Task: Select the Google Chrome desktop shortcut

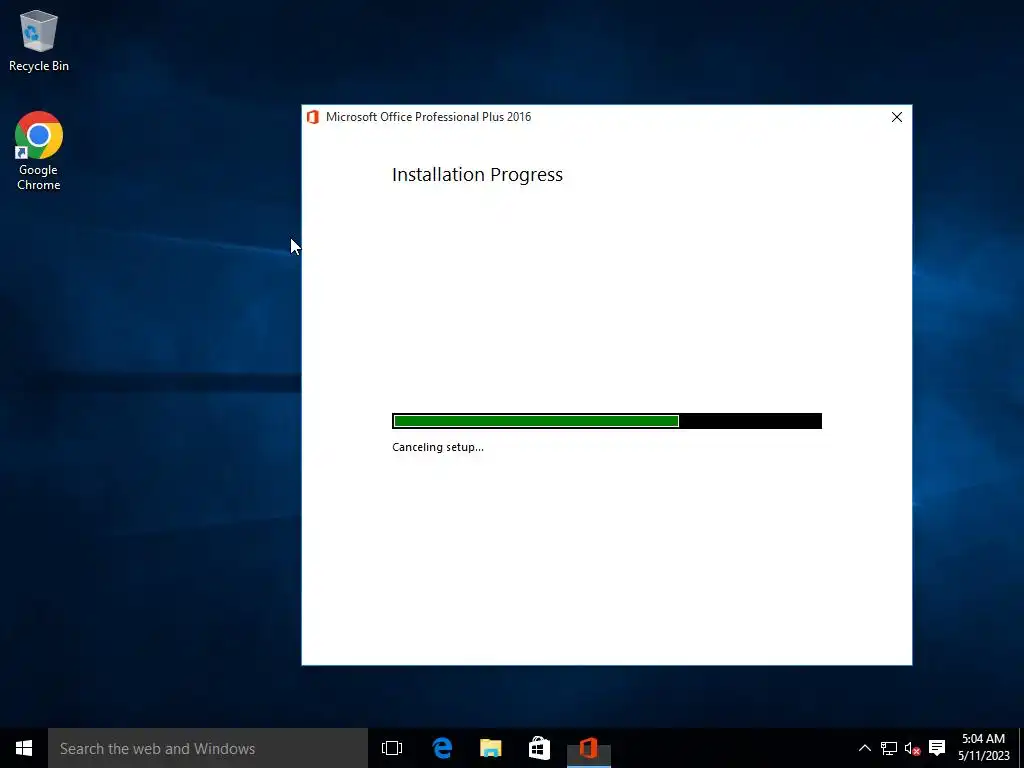Action: [x=39, y=151]
